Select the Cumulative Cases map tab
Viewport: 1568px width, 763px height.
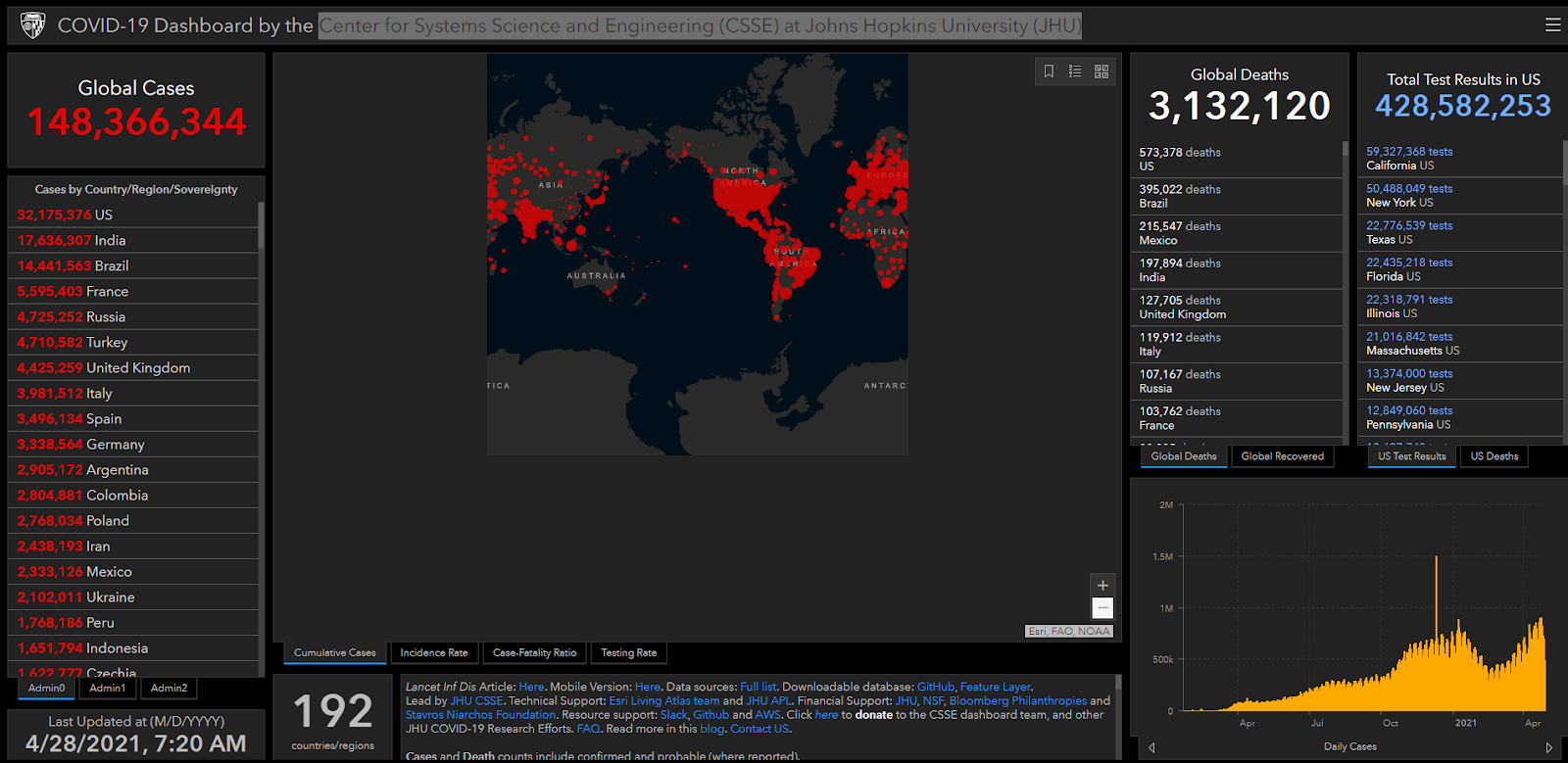[x=335, y=653]
